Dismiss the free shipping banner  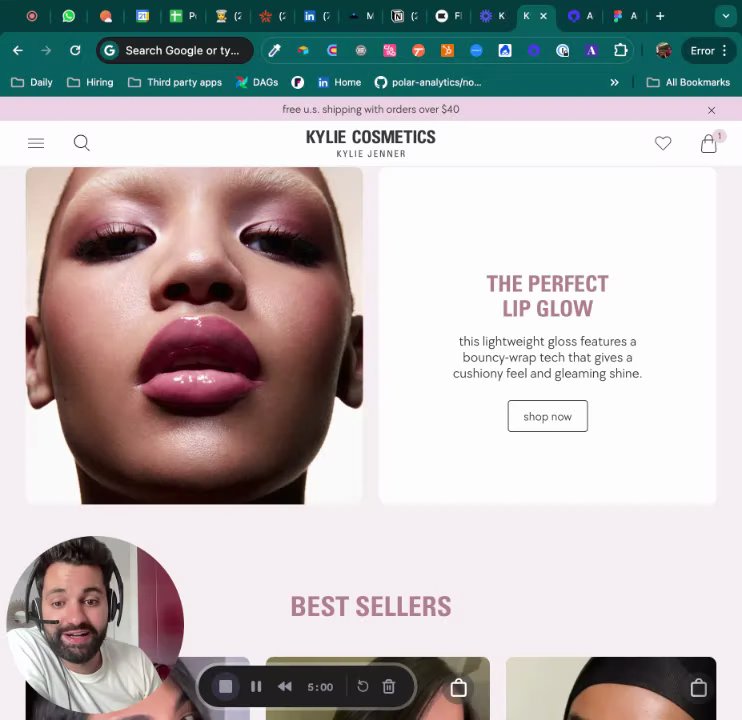[x=711, y=110]
